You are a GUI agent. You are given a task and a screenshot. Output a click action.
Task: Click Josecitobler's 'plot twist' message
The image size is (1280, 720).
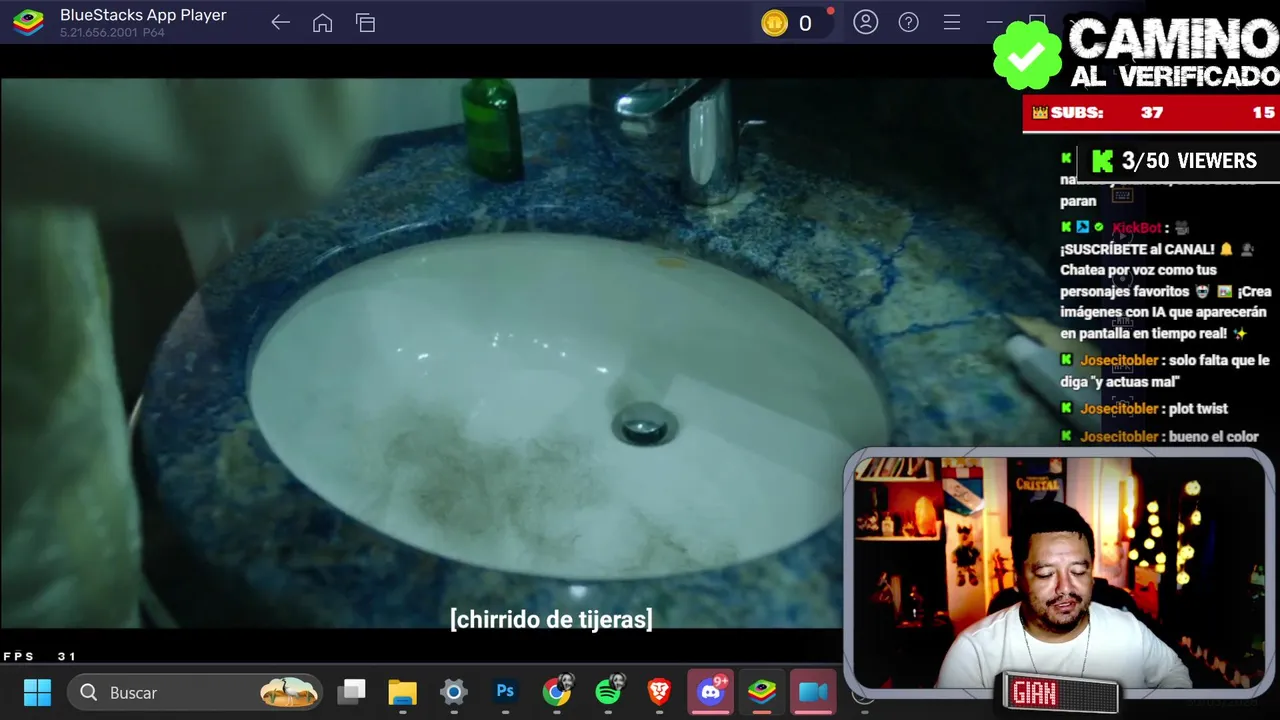click(x=1198, y=408)
